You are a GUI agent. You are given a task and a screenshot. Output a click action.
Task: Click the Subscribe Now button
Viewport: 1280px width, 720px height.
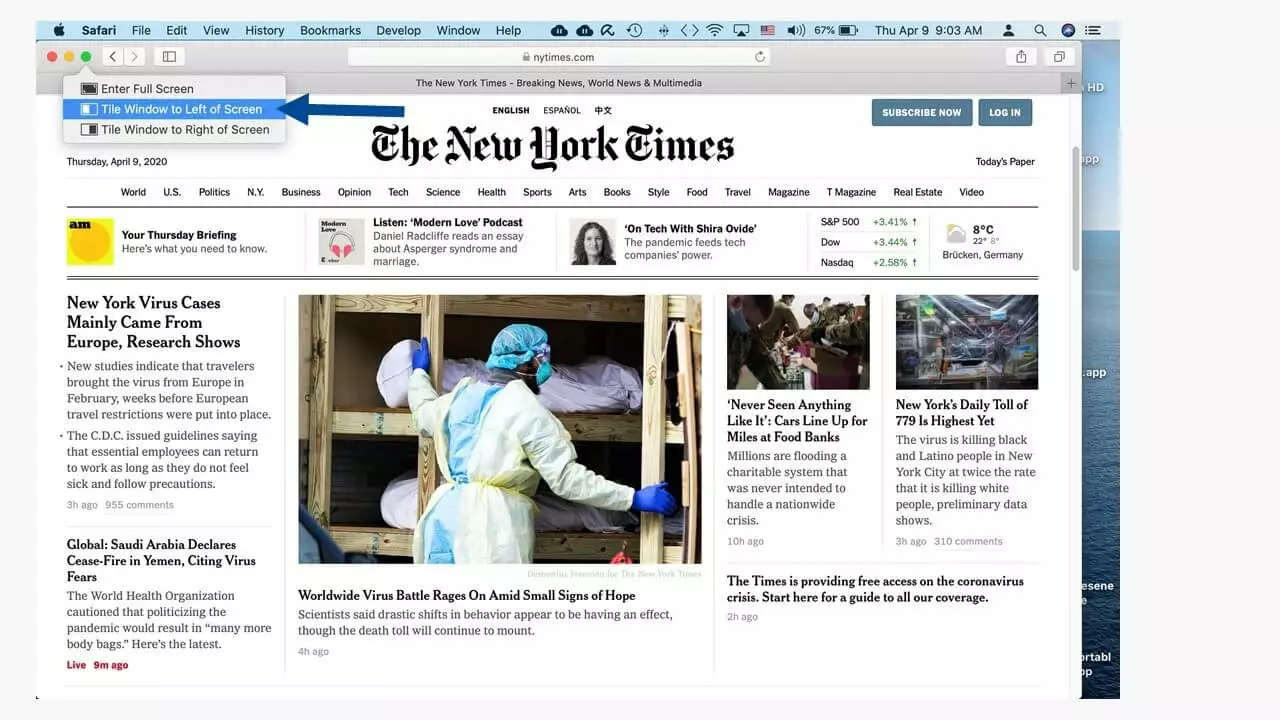(x=921, y=112)
